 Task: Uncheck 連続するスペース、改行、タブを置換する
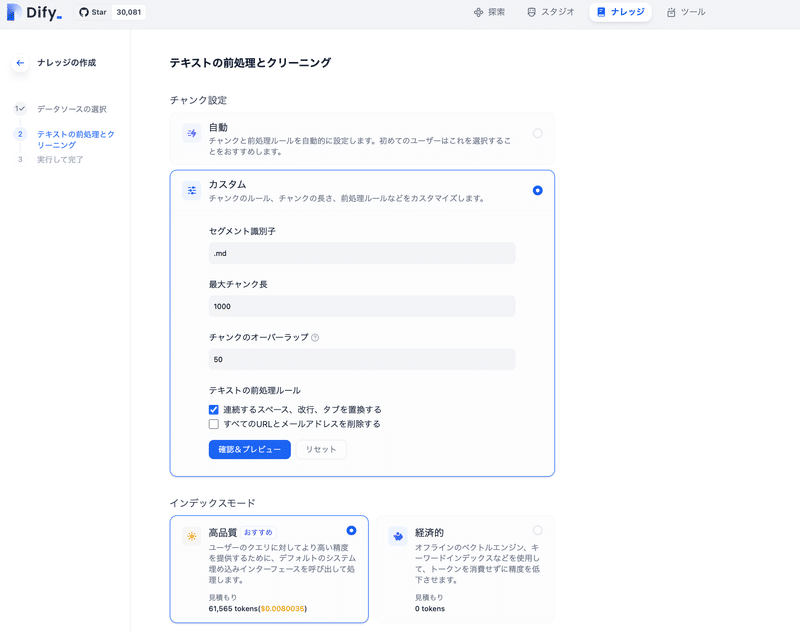click(x=215, y=408)
